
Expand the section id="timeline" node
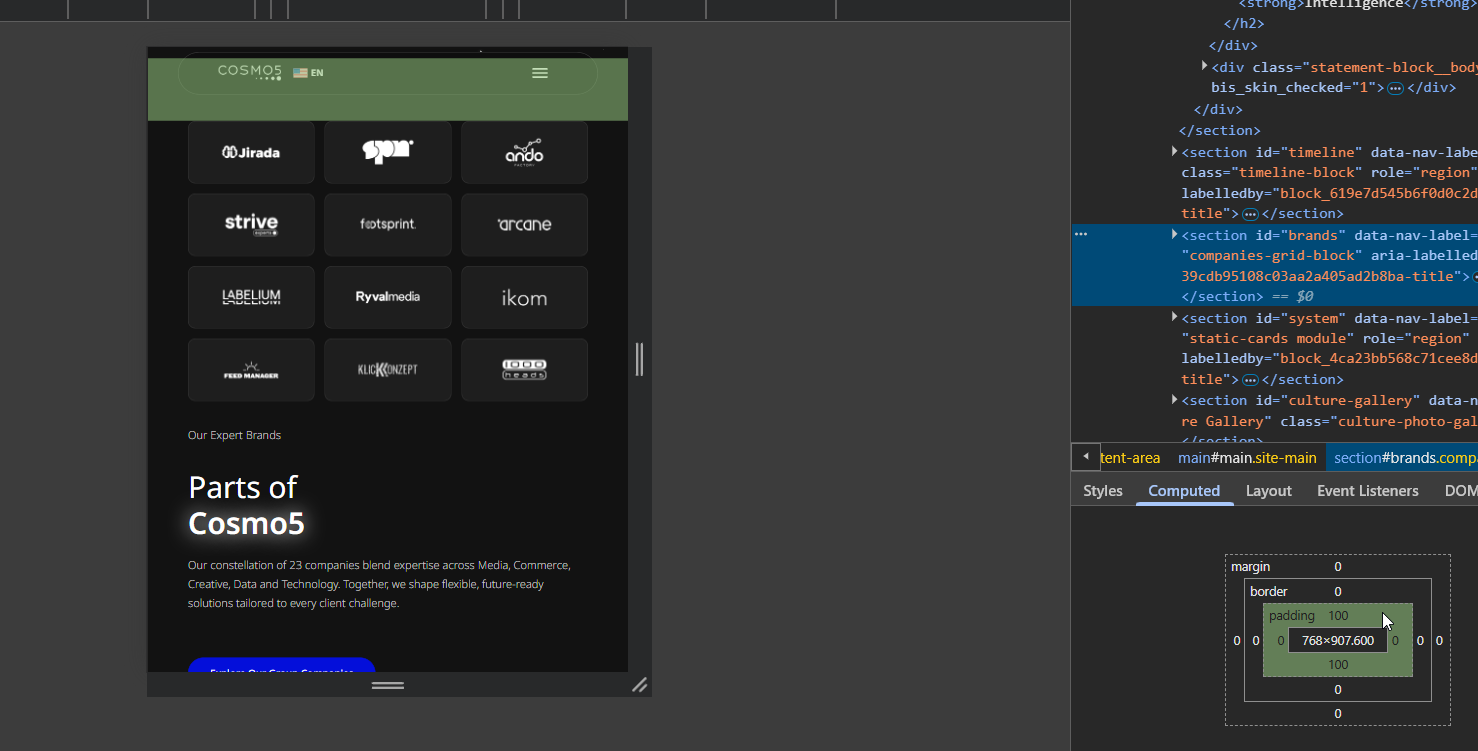[x=1175, y=151]
